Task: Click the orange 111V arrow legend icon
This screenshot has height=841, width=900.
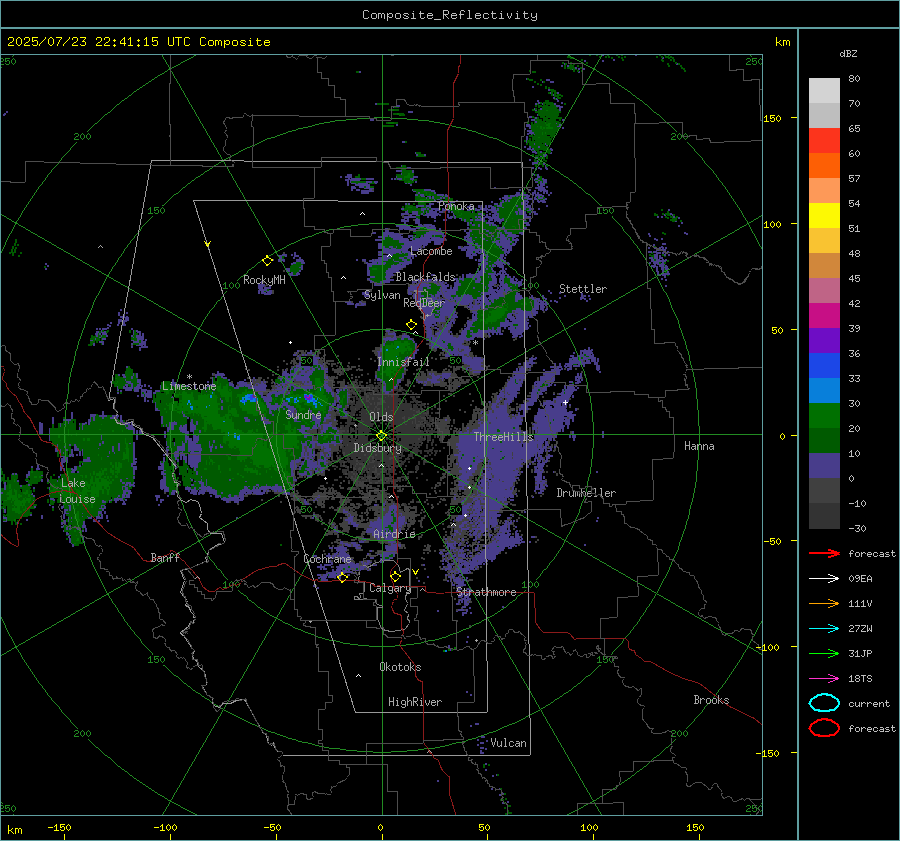Action: tap(824, 603)
